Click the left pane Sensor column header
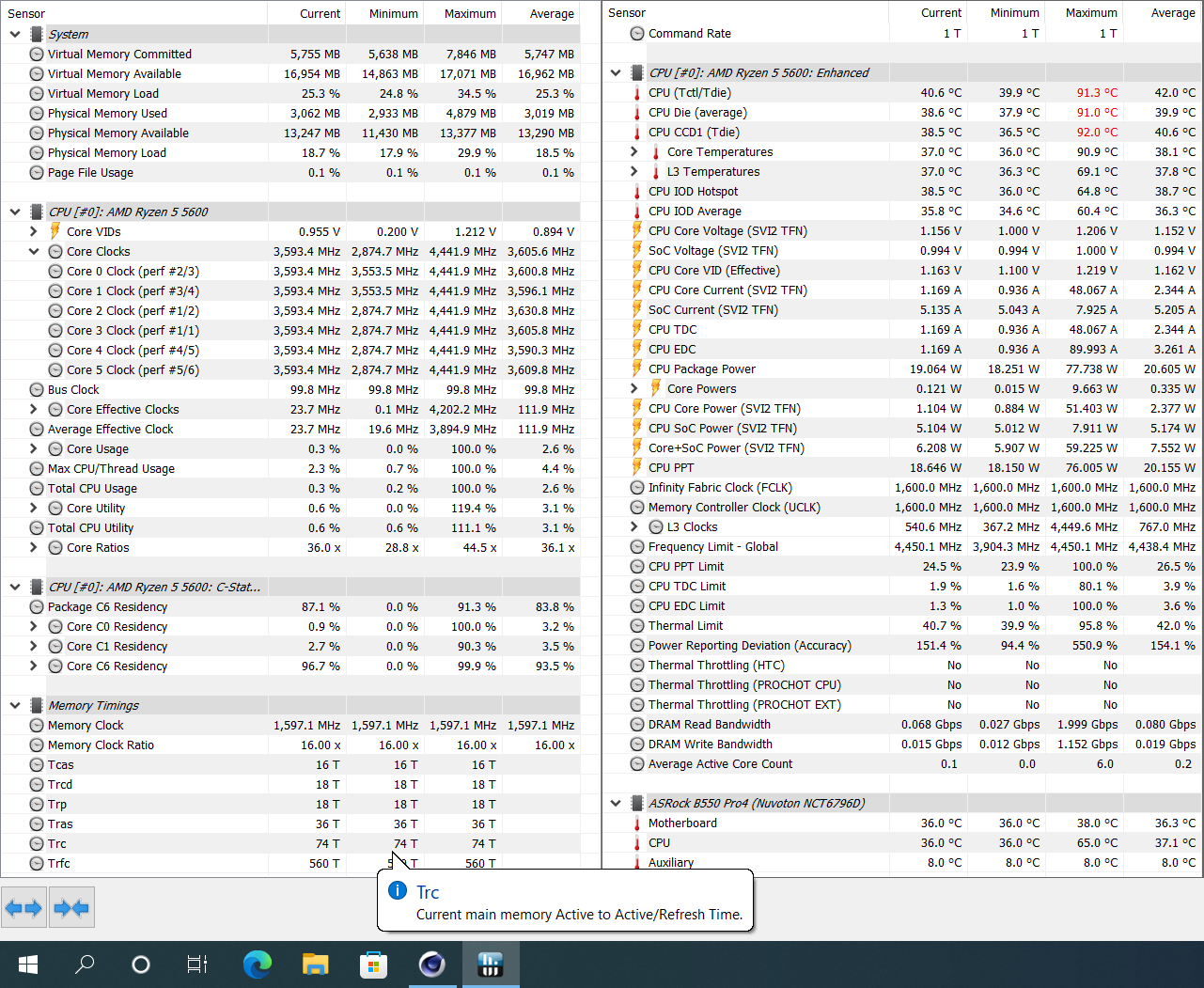 (134, 13)
